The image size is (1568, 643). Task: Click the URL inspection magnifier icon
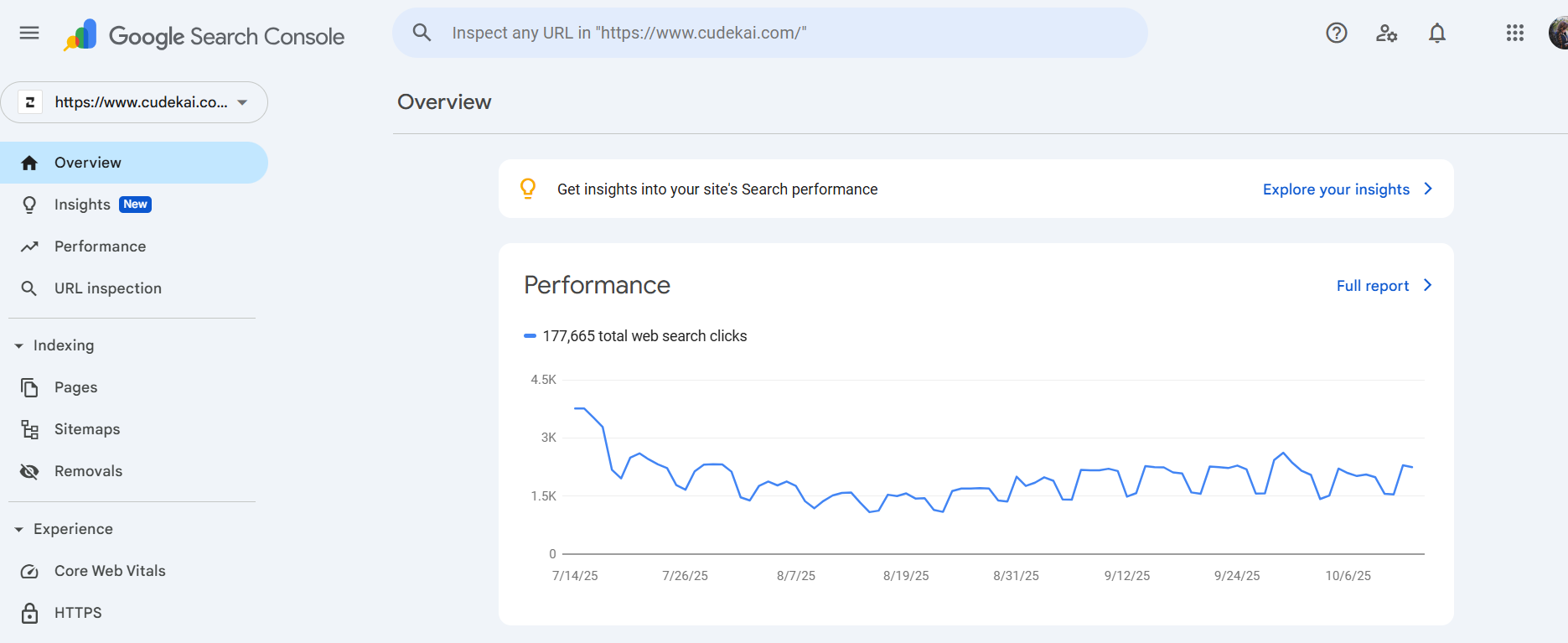(29, 288)
